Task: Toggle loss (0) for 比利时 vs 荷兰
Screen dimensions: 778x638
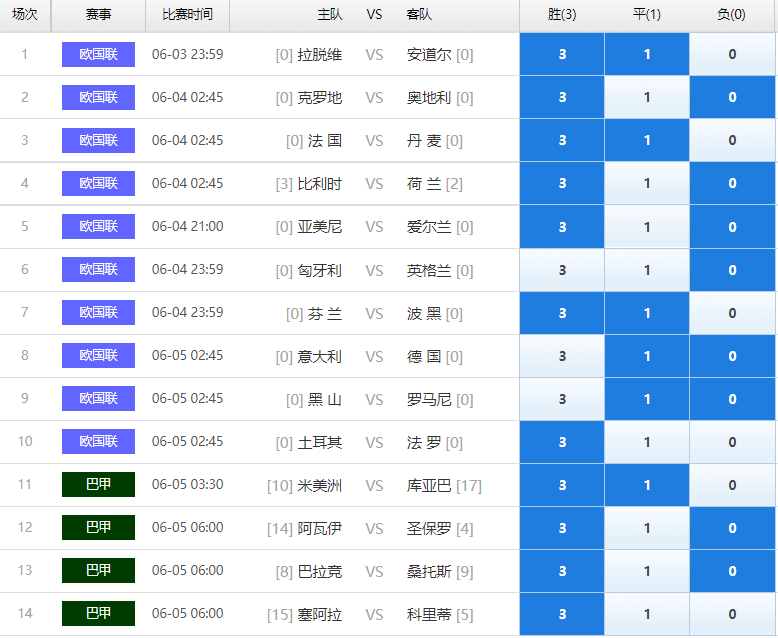Action: pos(732,183)
